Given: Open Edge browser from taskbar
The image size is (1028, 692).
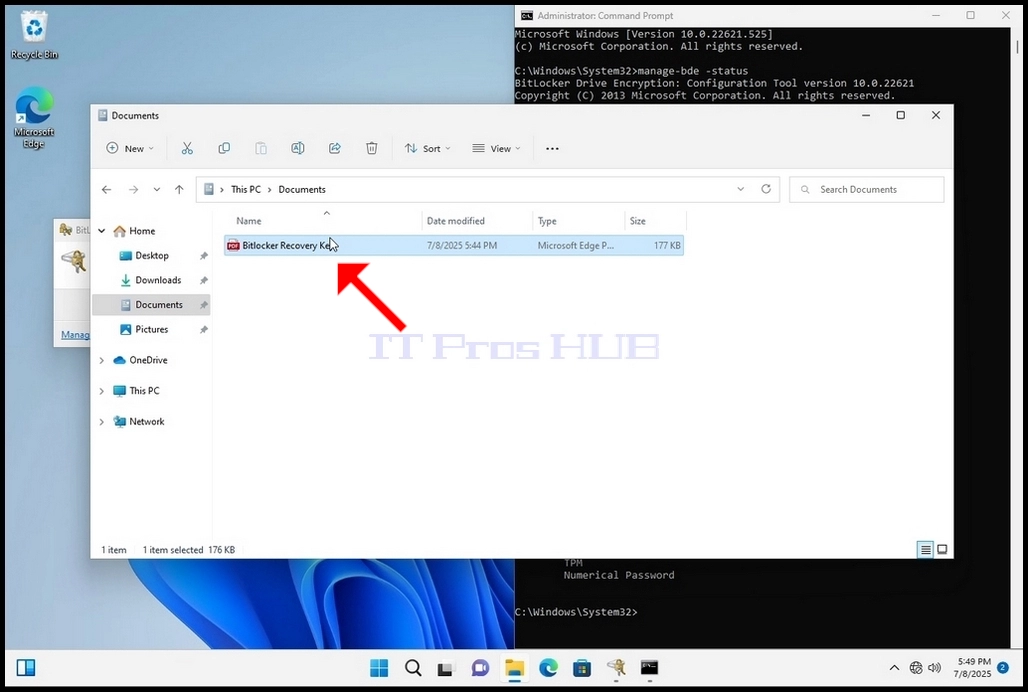Looking at the screenshot, I should tap(548, 668).
